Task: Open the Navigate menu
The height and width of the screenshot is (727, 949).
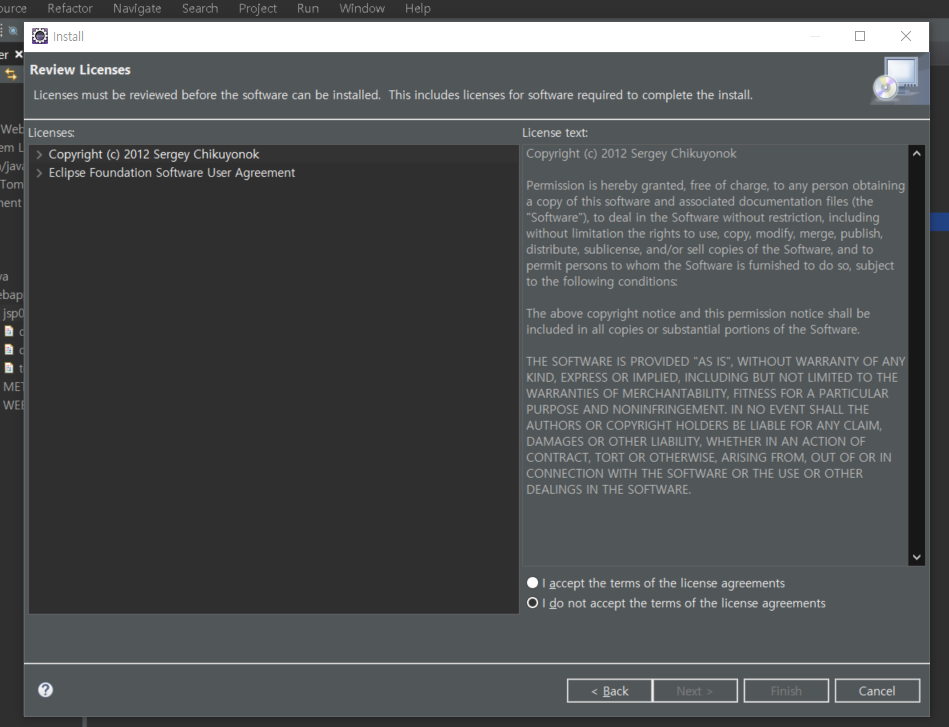Action: 137,8
